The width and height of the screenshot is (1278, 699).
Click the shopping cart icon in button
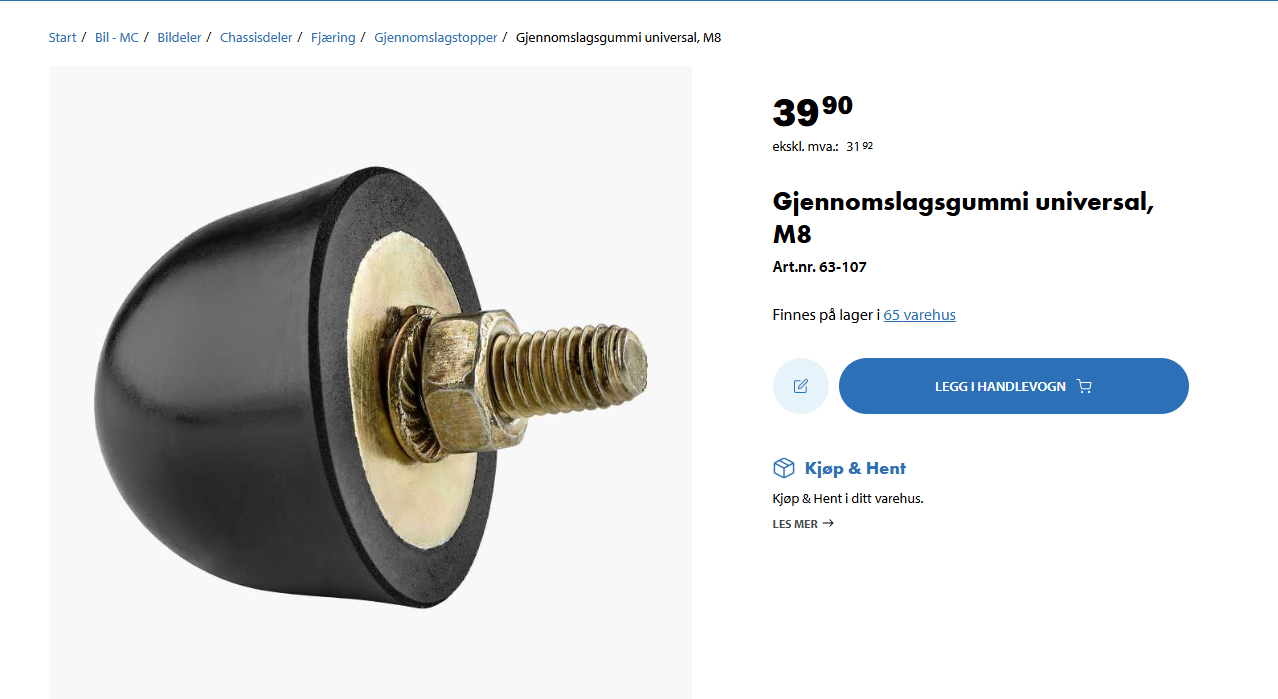[x=1085, y=386]
